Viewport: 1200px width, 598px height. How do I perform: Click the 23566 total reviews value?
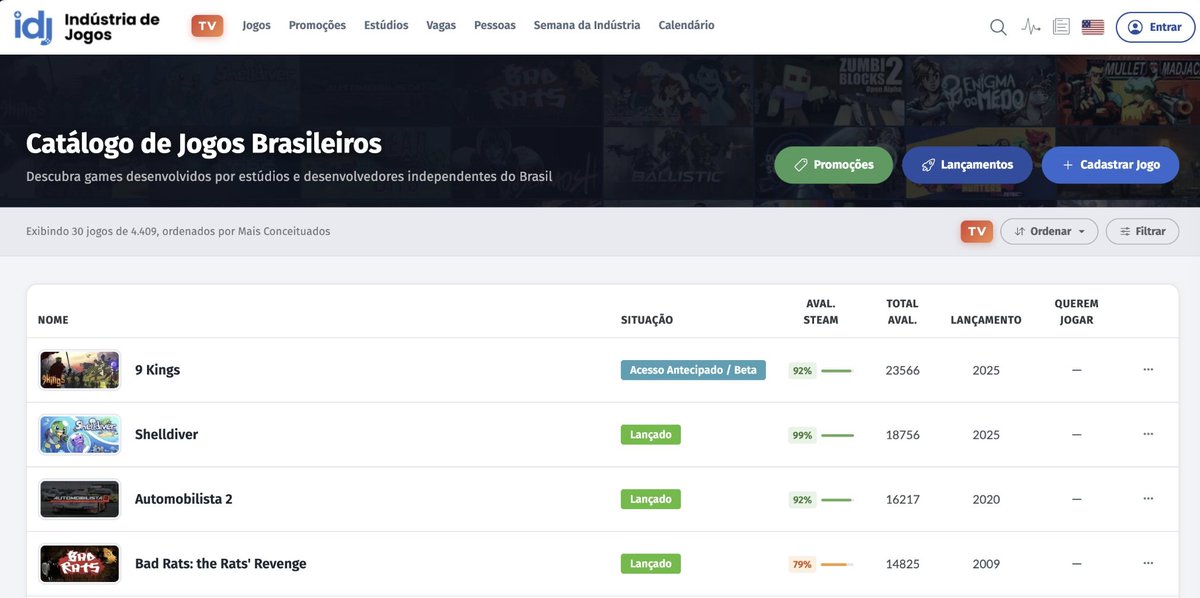pyautogui.click(x=902, y=370)
